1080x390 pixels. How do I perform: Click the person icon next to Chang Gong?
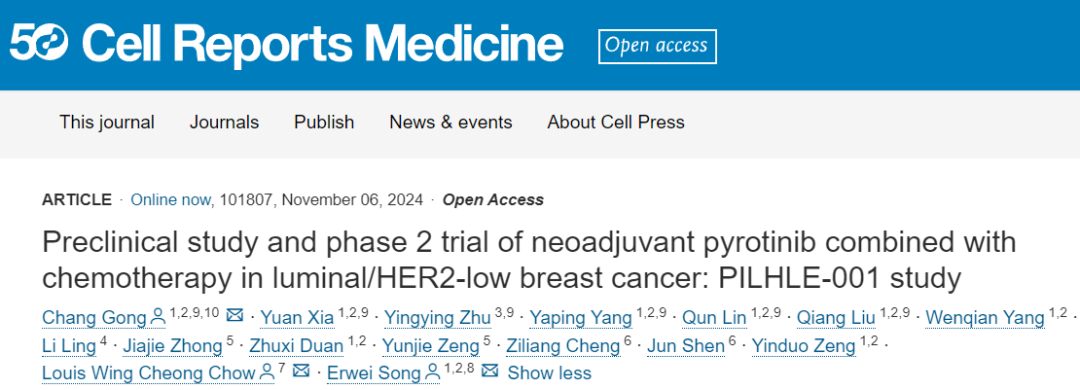[x=158, y=317]
